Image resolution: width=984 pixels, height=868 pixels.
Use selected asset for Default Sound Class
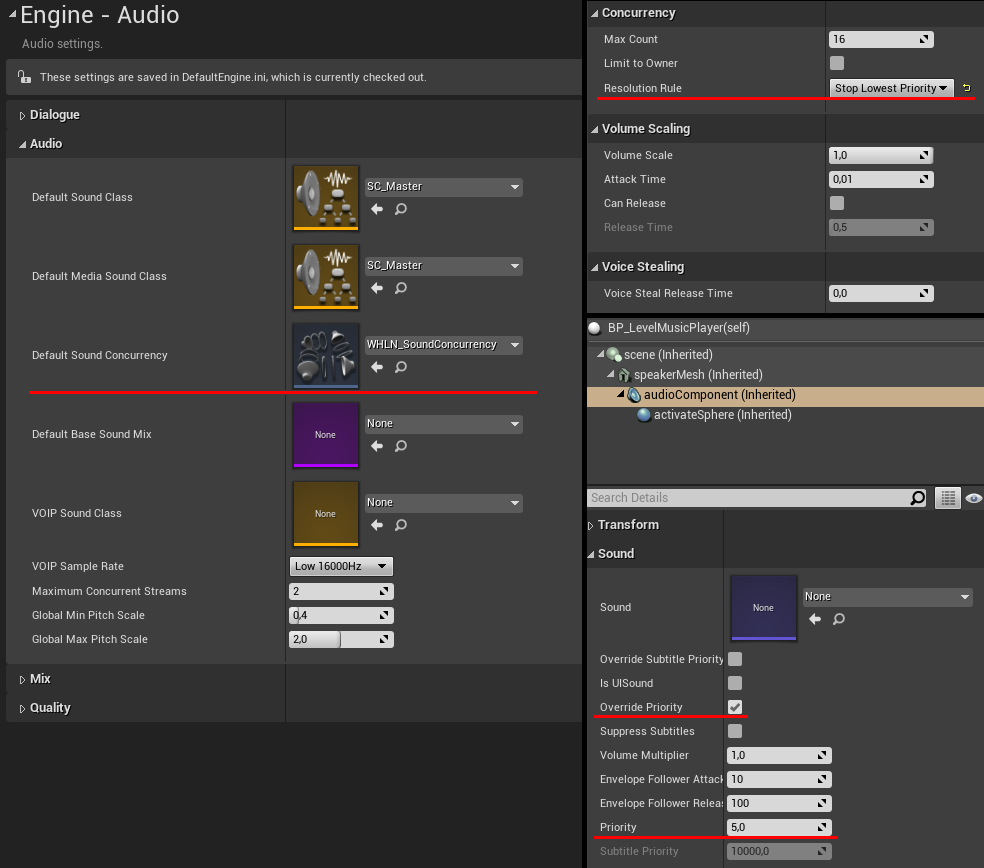pos(377,209)
